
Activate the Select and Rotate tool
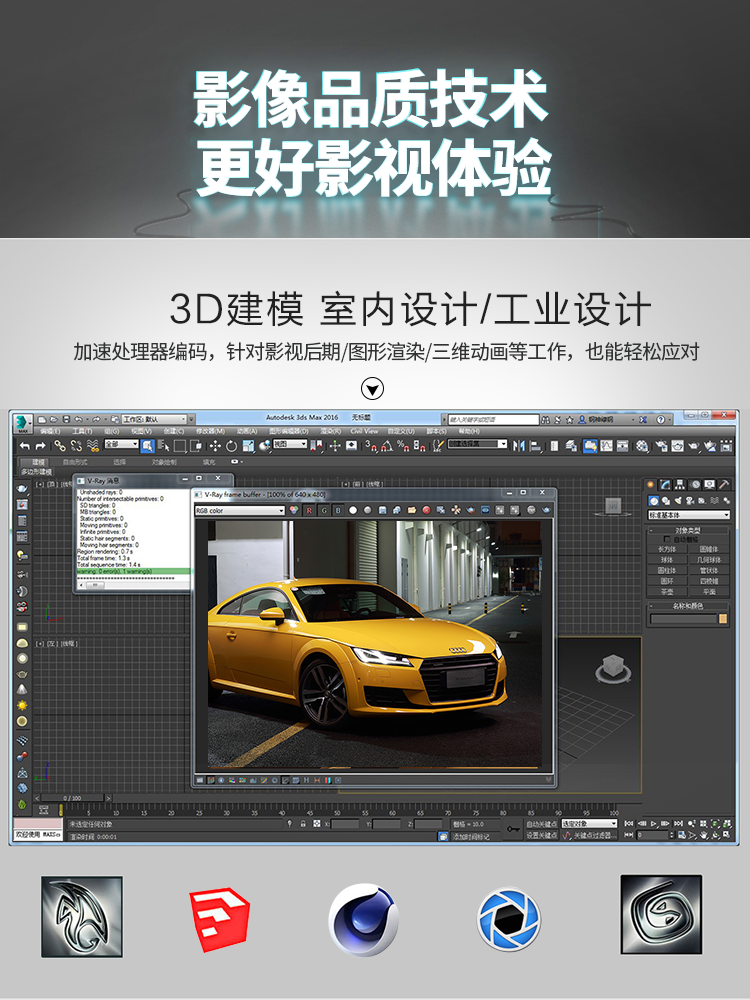point(232,446)
